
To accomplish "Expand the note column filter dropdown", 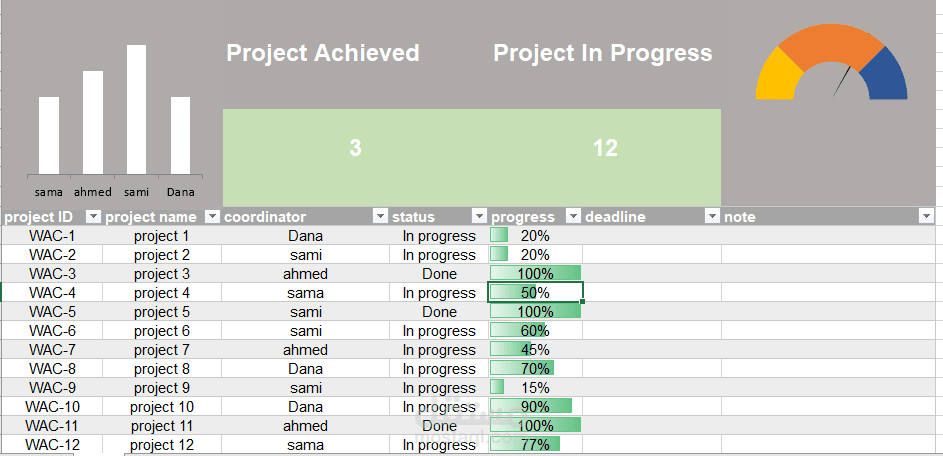I will click(x=926, y=216).
